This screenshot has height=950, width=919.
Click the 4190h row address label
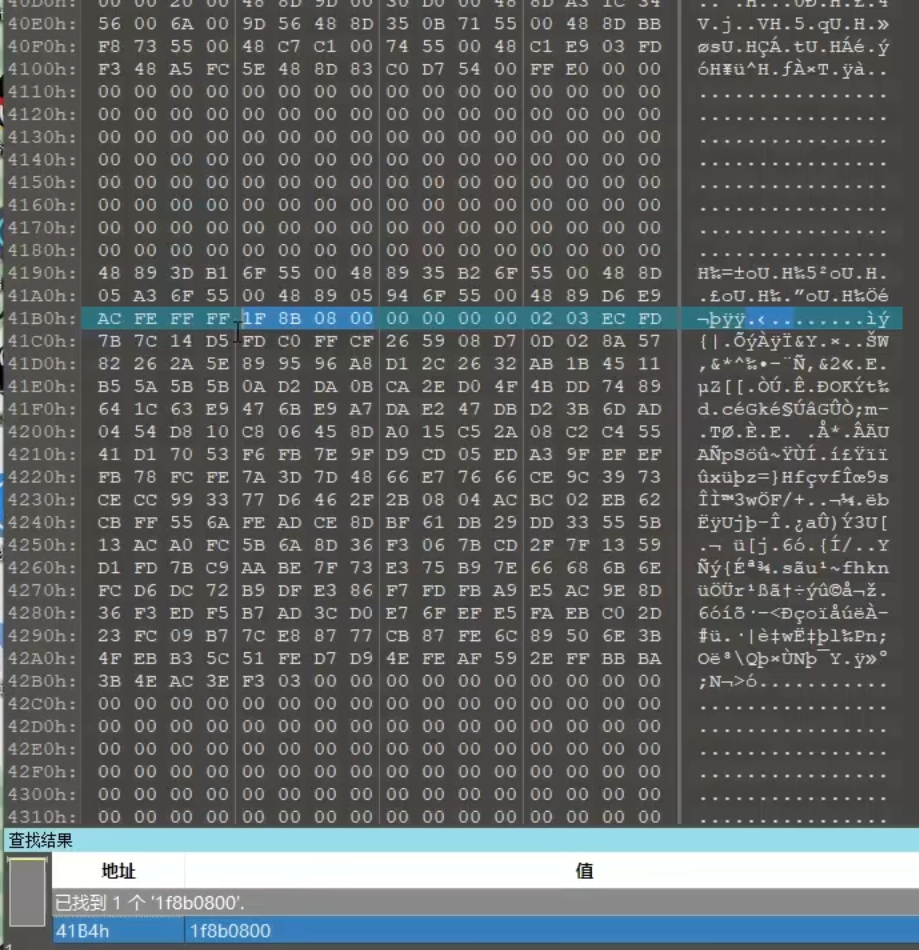[x=43, y=274]
